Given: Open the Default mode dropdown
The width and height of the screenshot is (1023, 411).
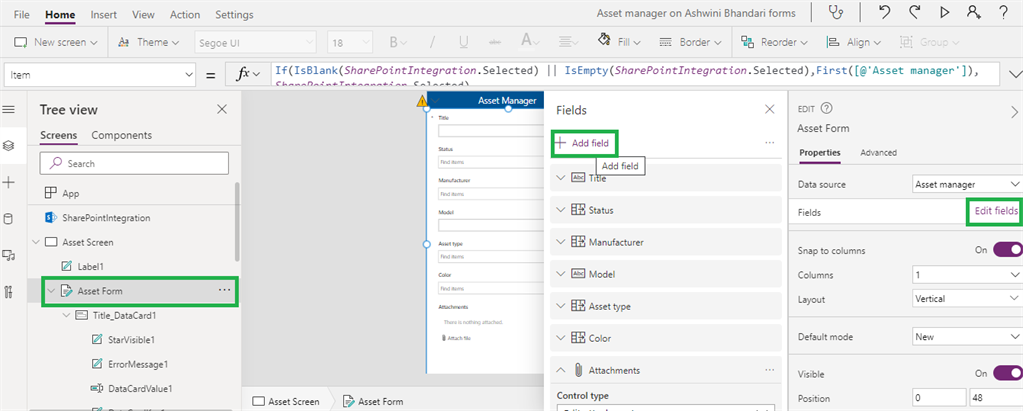Looking at the screenshot, I should coord(966,337).
